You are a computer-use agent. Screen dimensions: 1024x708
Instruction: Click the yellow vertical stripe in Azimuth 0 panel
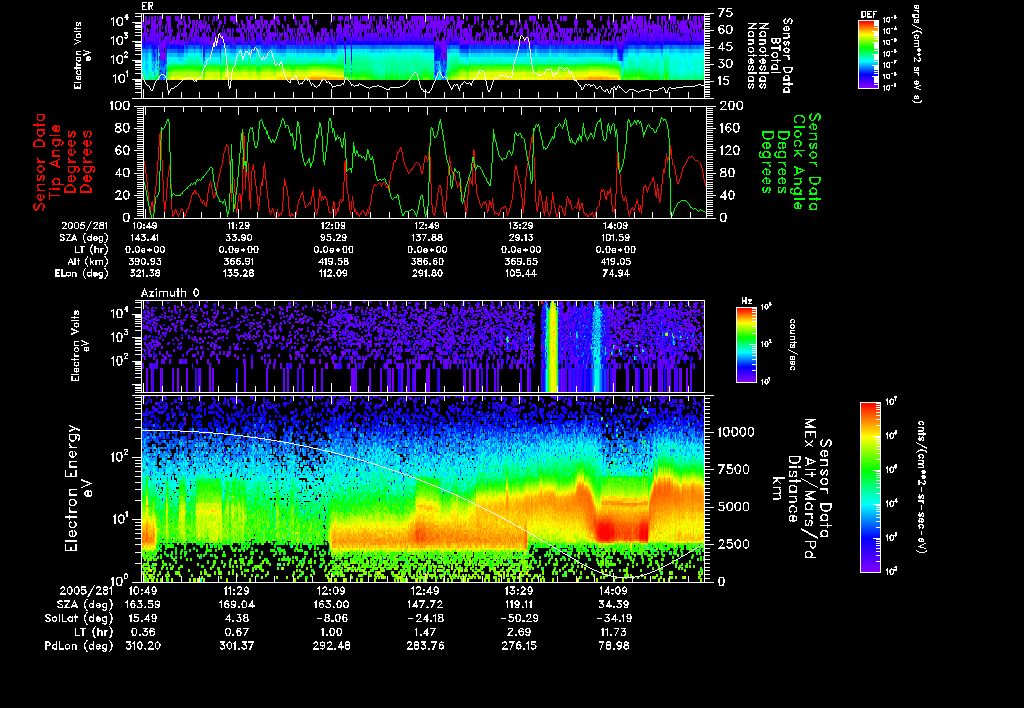(x=552, y=346)
